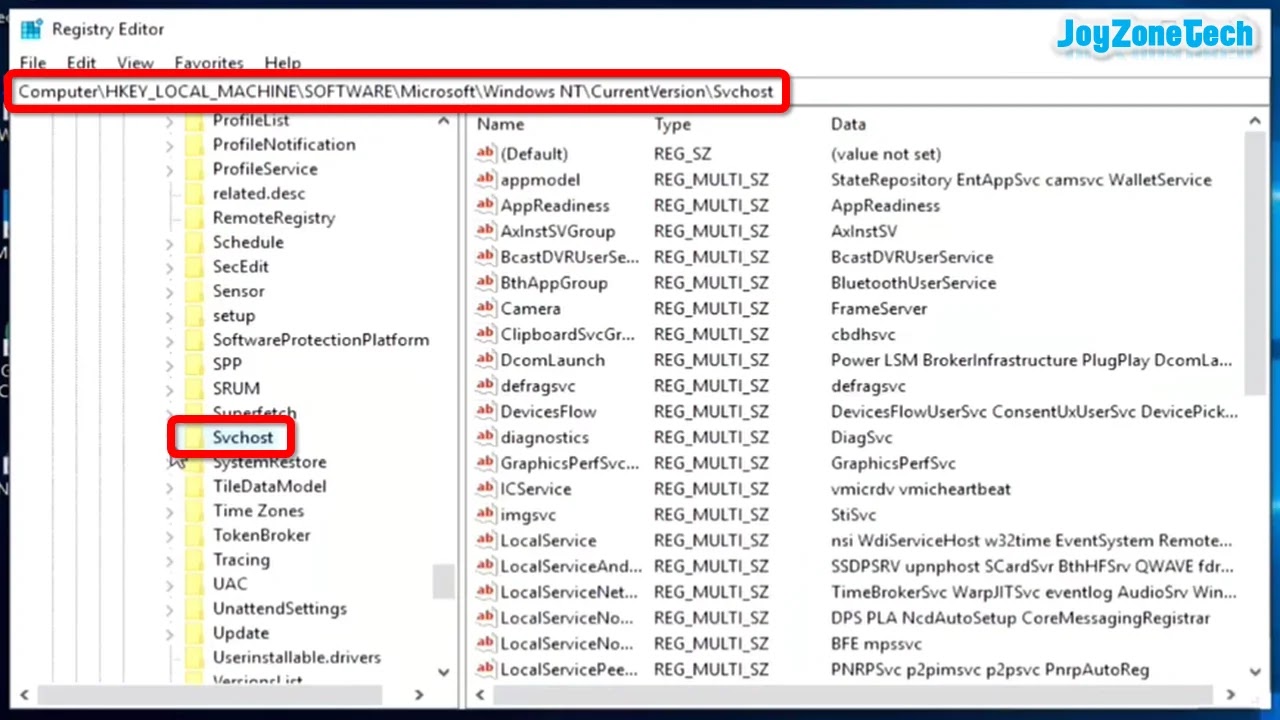Expand the SoftwareProtectionPlatform key
The image size is (1280, 720).
[169, 340]
